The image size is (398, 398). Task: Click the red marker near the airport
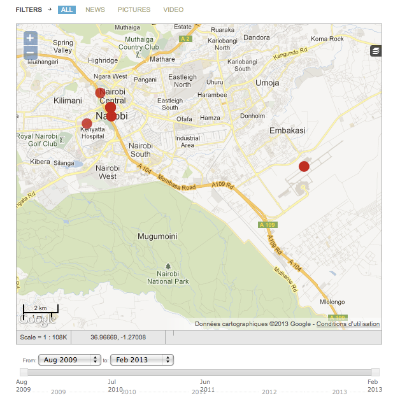click(x=304, y=166)
